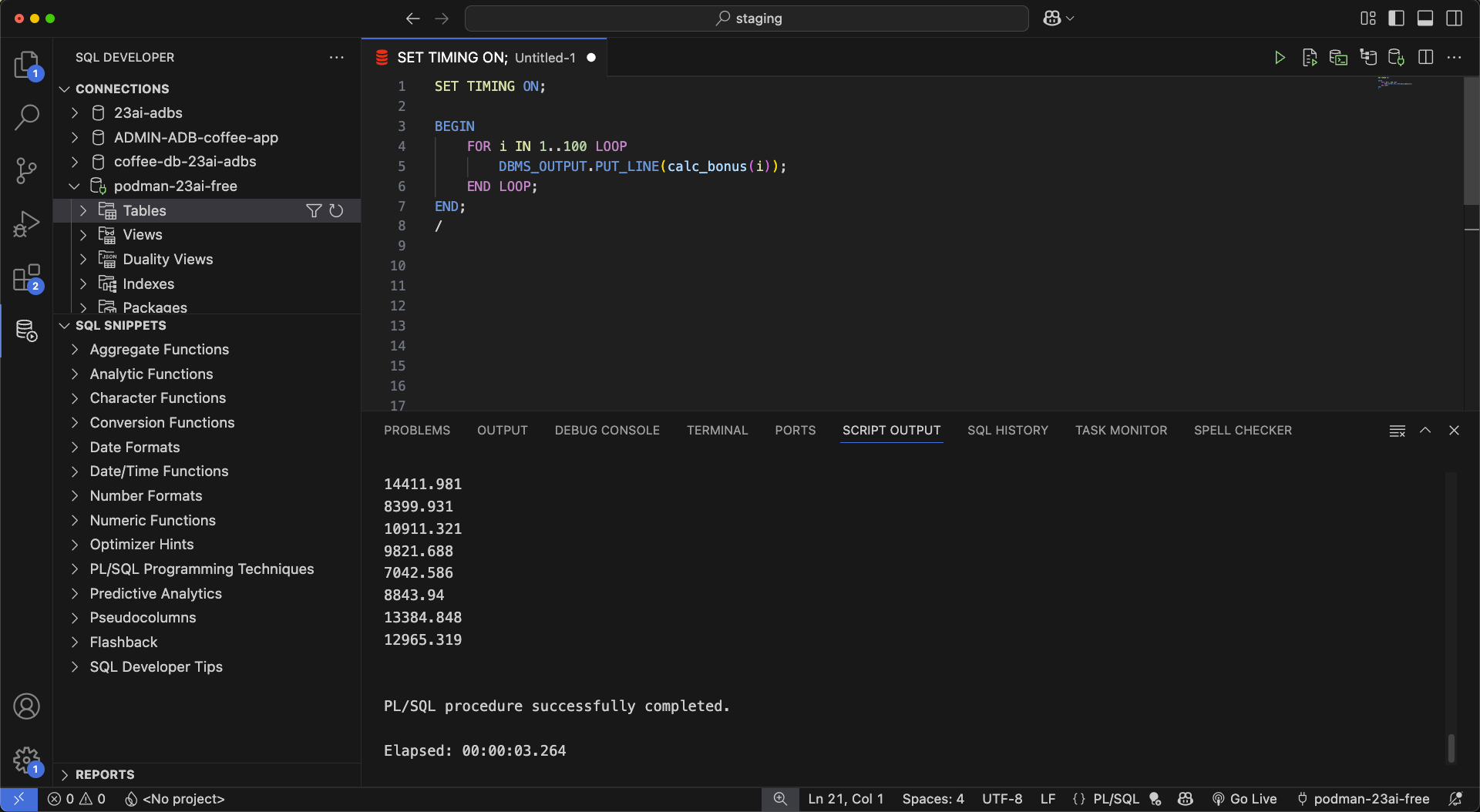Open the Search view icon
The image size is (1480, 812).
[27, 117]
